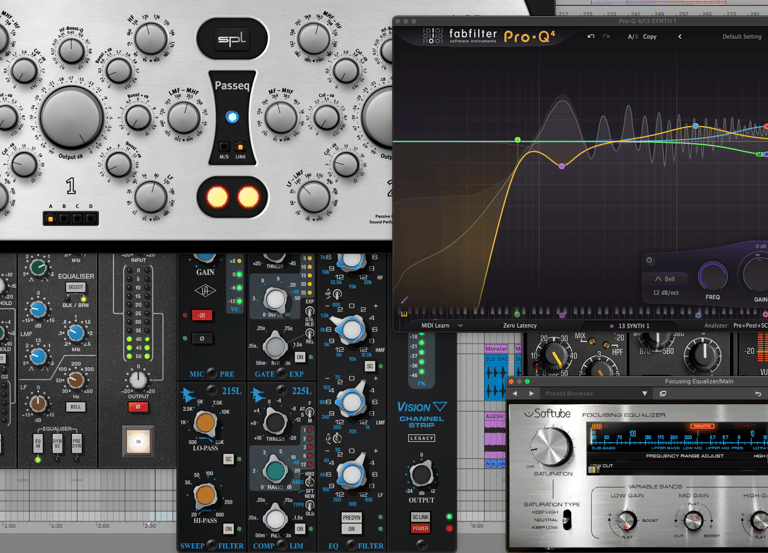Select the purple EQ band node on the curve
This screenshot has height=553, width=768.
(562, 166)
